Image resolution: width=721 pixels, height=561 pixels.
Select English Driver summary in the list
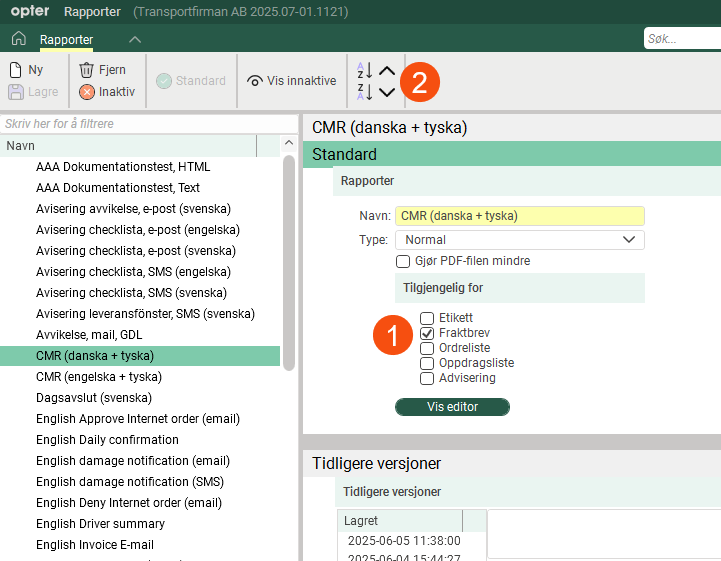point(100,524)
